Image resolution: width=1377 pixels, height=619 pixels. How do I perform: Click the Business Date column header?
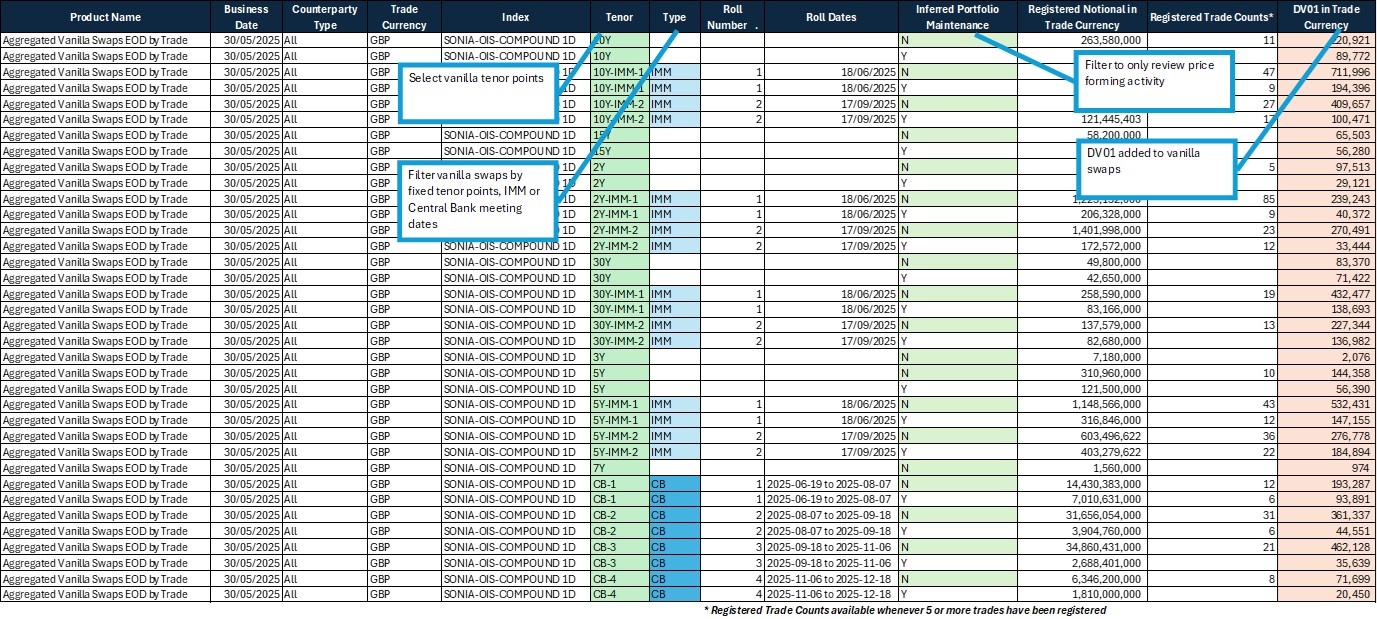(246, 16)
